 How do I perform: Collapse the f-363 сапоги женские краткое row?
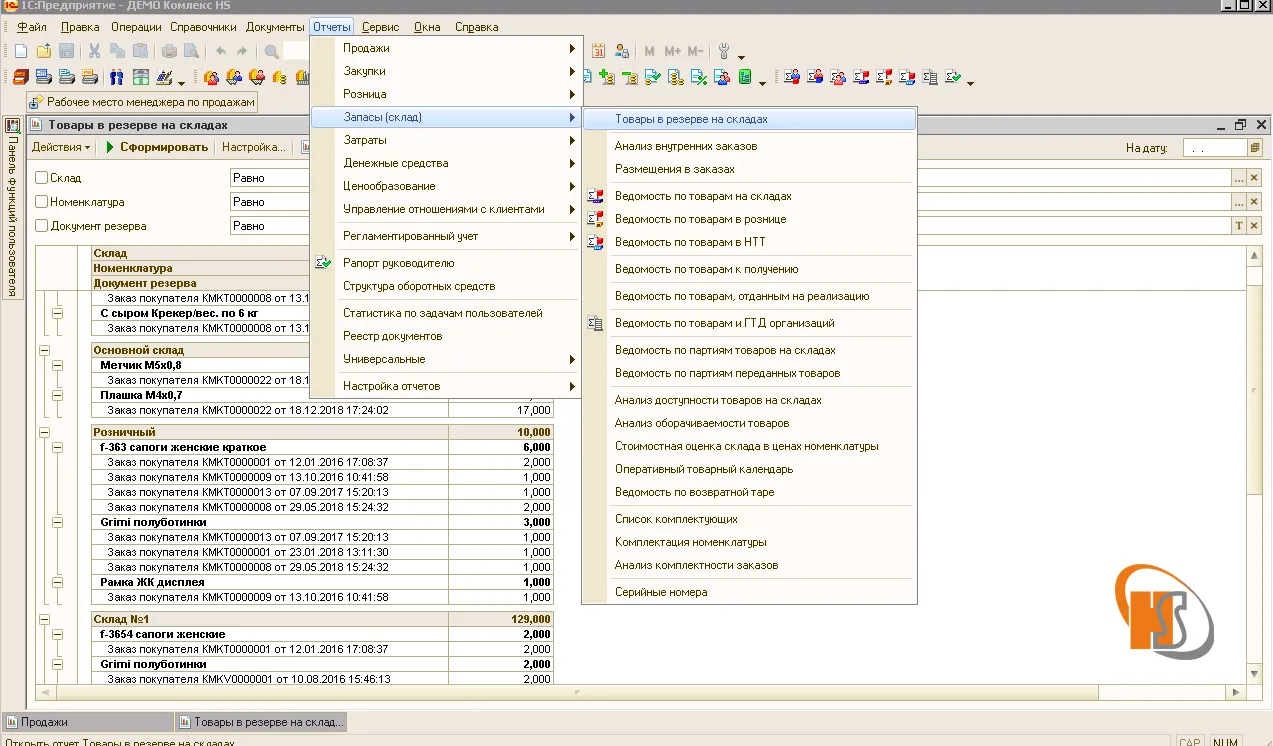pyautogui.click(x=57, y=447)
